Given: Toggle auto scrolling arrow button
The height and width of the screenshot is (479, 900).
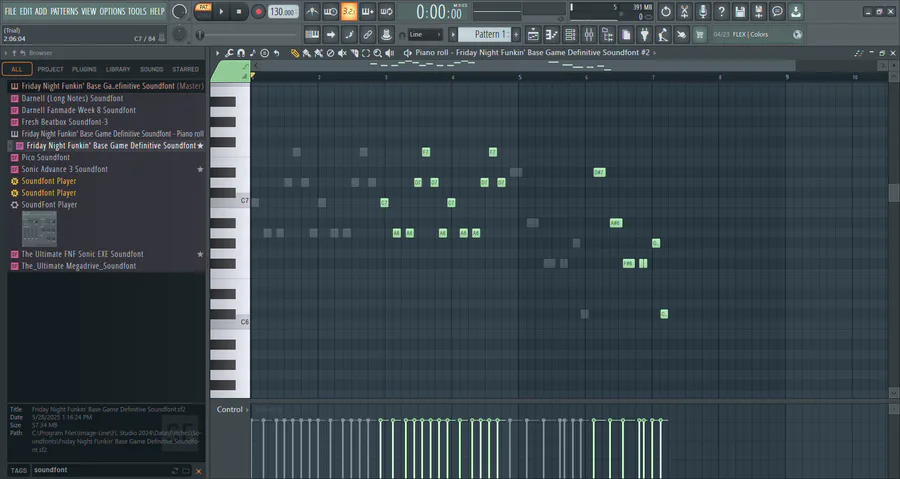Looking at the screenshot, I should click(x=331, y=34).
